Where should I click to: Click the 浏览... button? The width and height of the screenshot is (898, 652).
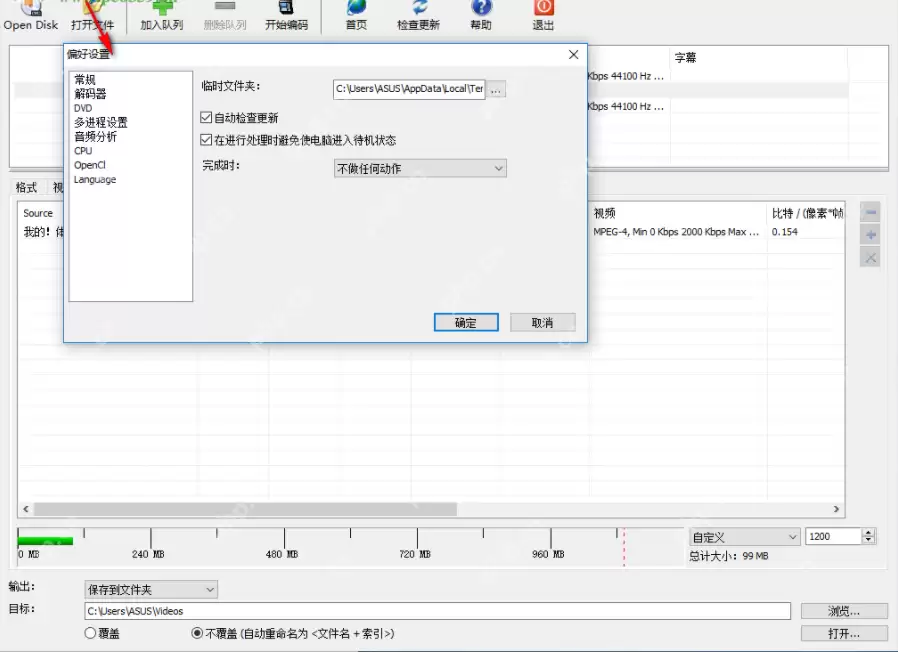click(x=844, y=611)
